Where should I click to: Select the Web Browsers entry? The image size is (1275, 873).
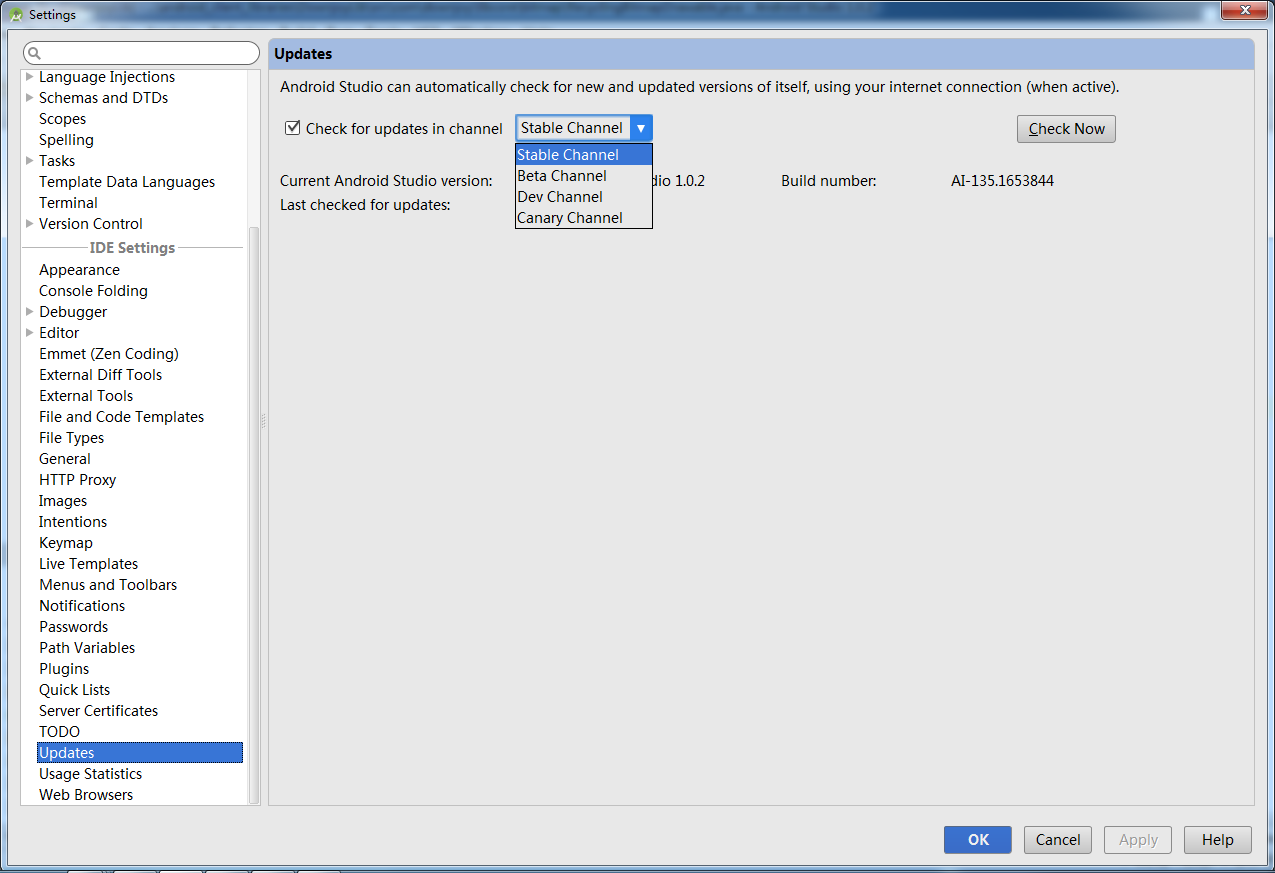(x=85, y=794)
